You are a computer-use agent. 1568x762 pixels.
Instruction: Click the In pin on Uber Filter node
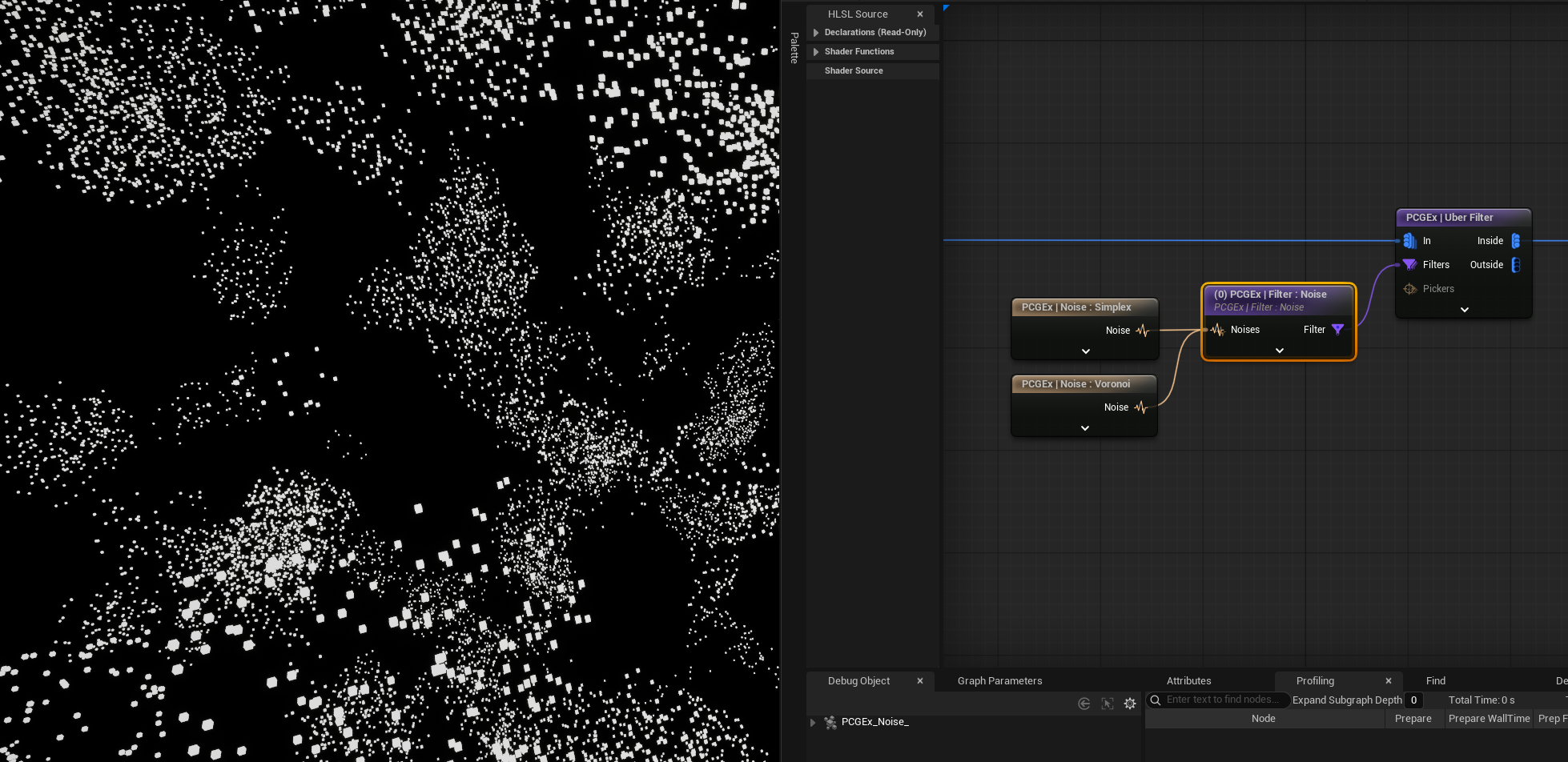(1409, 241)
